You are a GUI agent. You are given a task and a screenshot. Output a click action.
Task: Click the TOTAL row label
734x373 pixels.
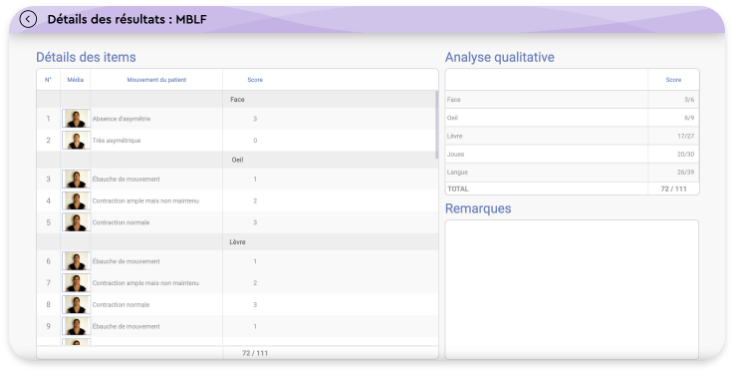(458, 189)
